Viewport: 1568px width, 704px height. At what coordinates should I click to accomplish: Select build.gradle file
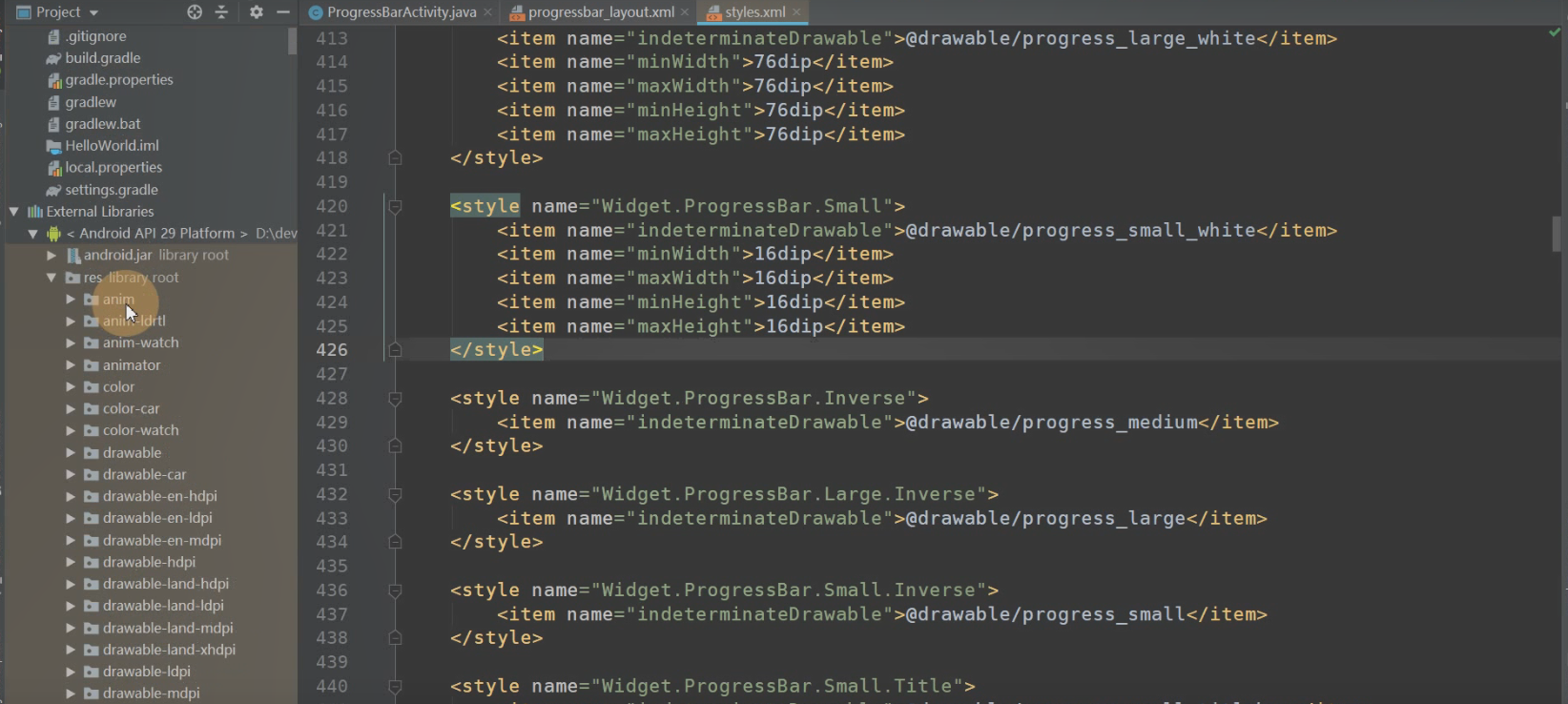pos(102,58)
